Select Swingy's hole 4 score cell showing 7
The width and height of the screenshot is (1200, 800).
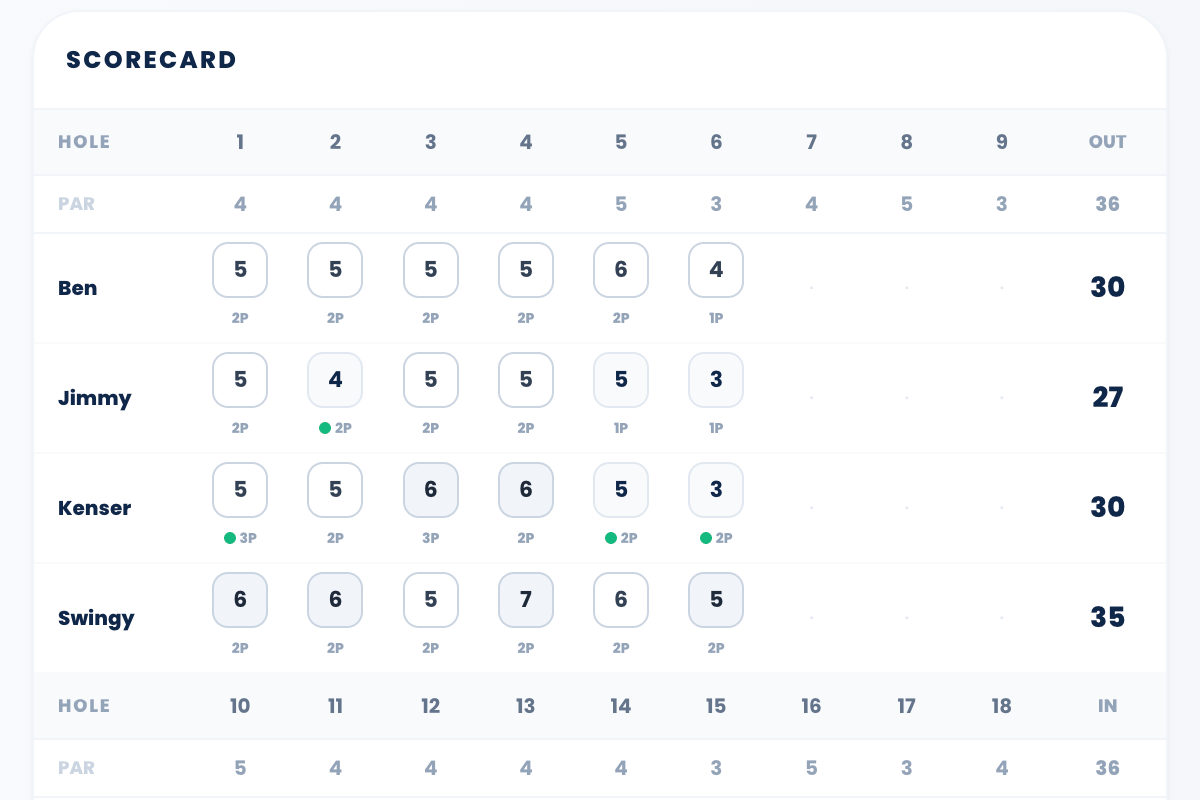click(x=526, y=600)
